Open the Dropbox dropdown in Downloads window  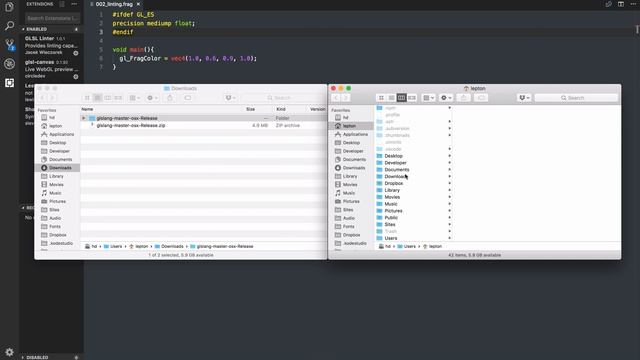[x=230, y=98]
